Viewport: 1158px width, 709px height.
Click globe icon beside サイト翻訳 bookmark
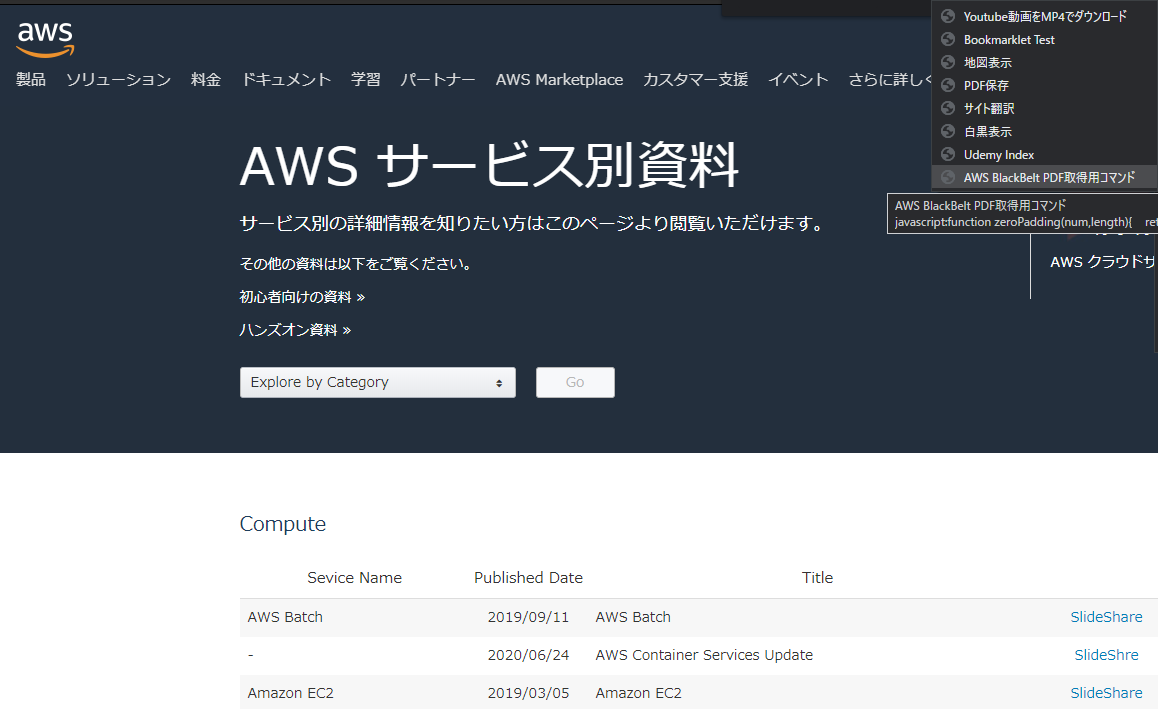pyautogui.click(x=948, y=108)
